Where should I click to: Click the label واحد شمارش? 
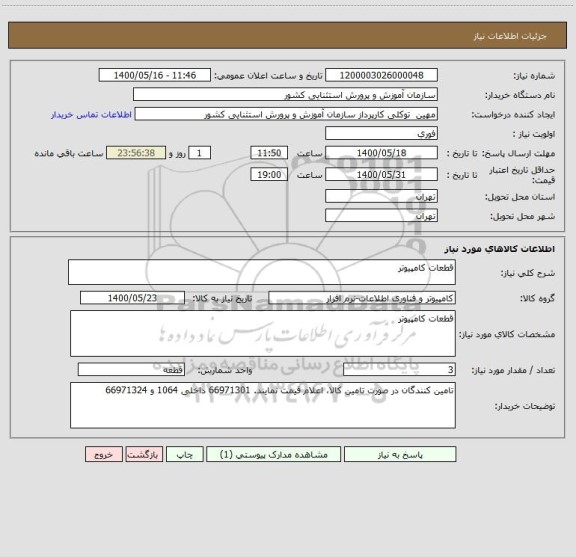pos(225,370)
